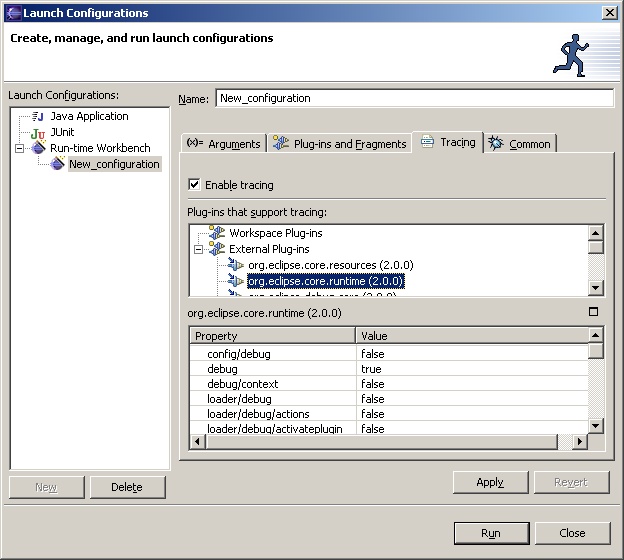Open the Plug-ins and Fragments tab

pos(340,144)
